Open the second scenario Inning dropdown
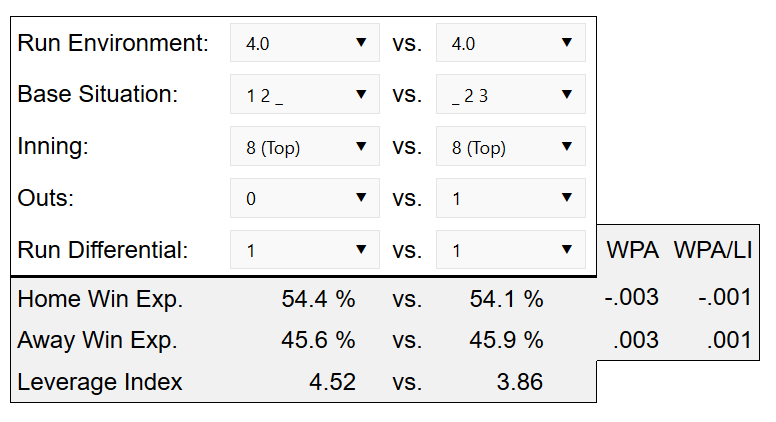Viewport: 776px width, 422px height. pos(510,147)
